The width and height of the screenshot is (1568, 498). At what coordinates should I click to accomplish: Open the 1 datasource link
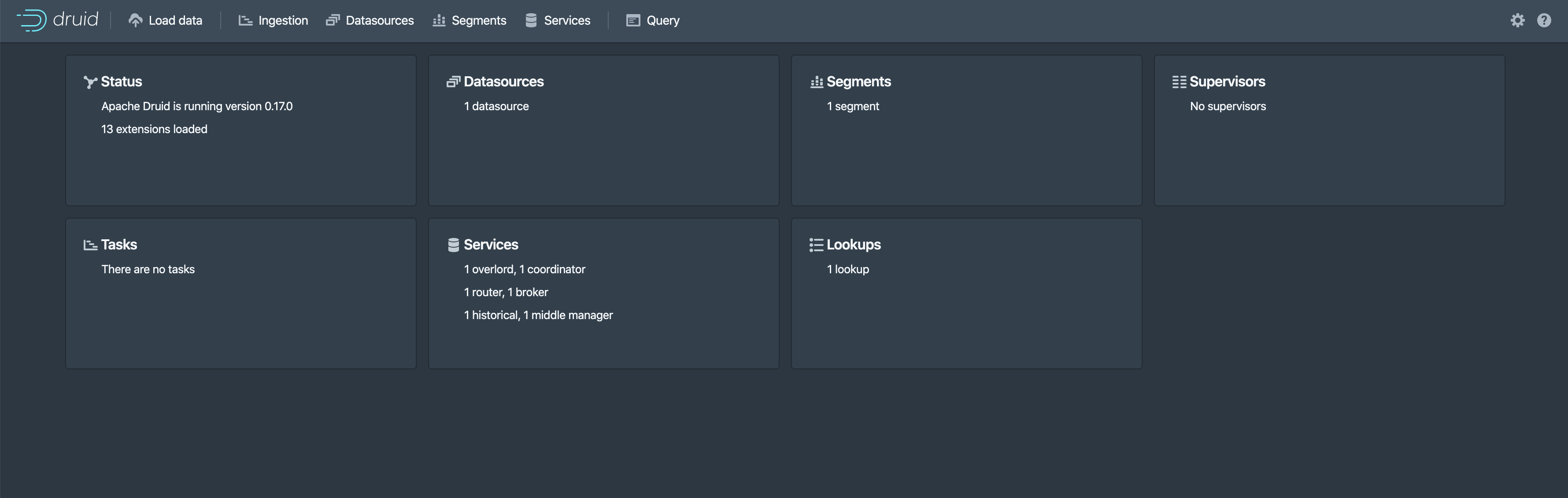point(496,106)
